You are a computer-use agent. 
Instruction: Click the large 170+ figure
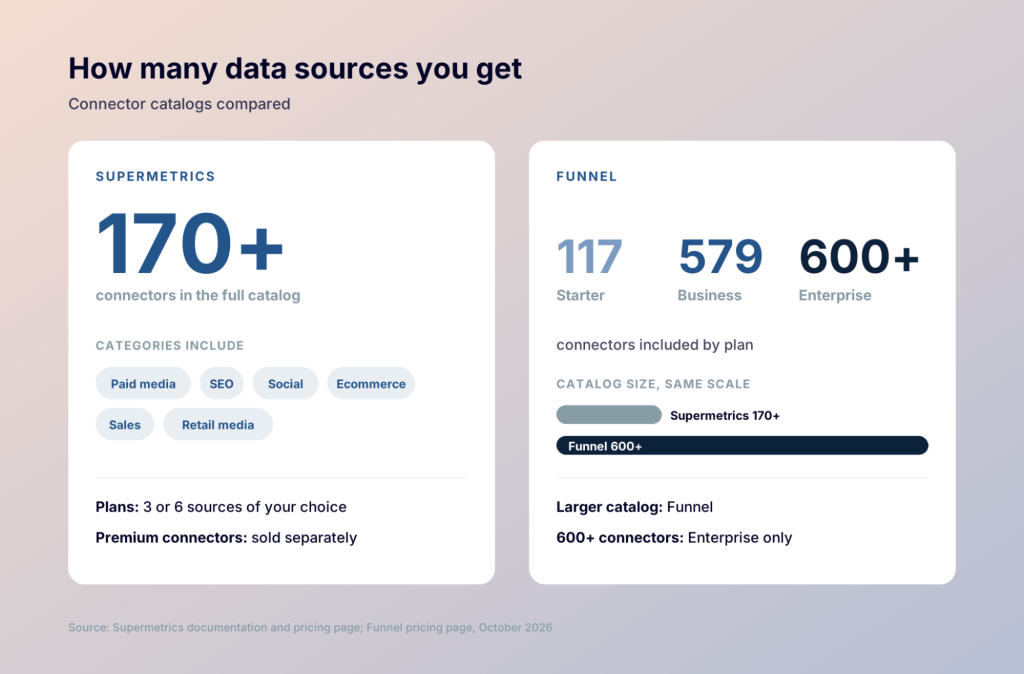pos(190,244)
